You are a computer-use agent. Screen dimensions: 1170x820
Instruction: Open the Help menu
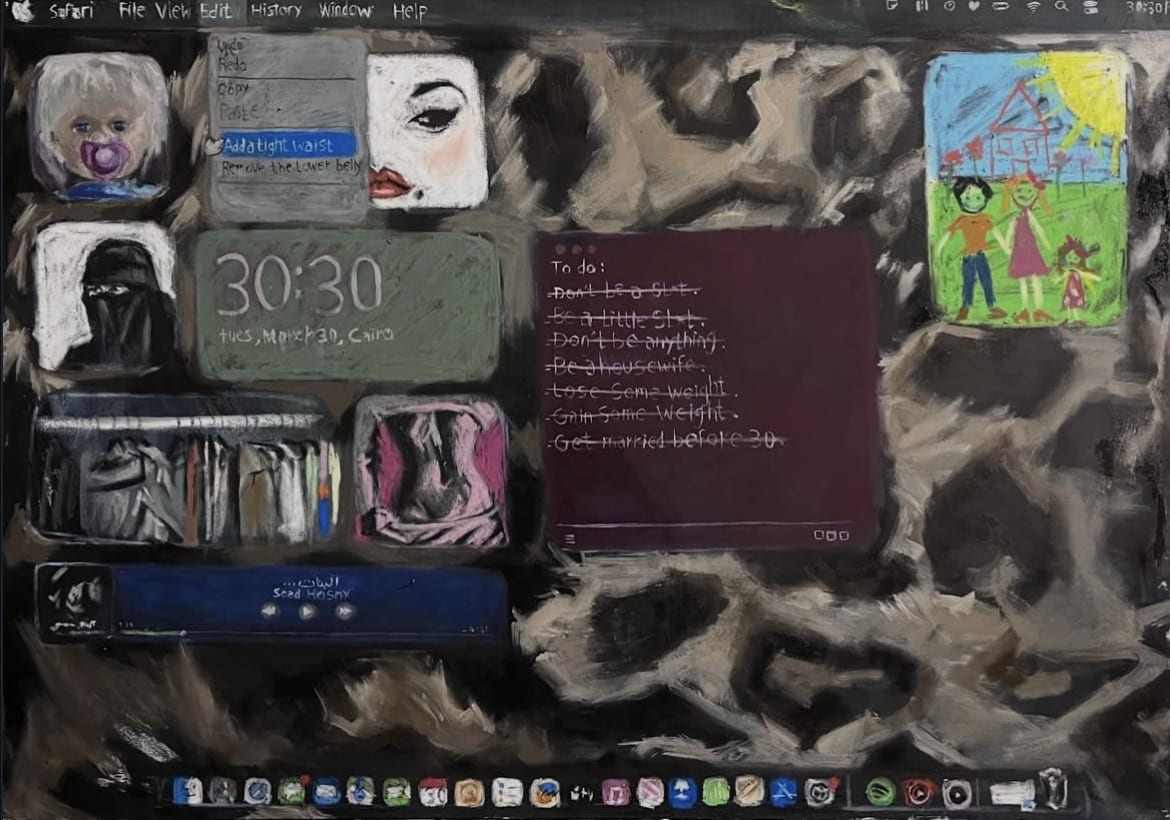(410, 11)
